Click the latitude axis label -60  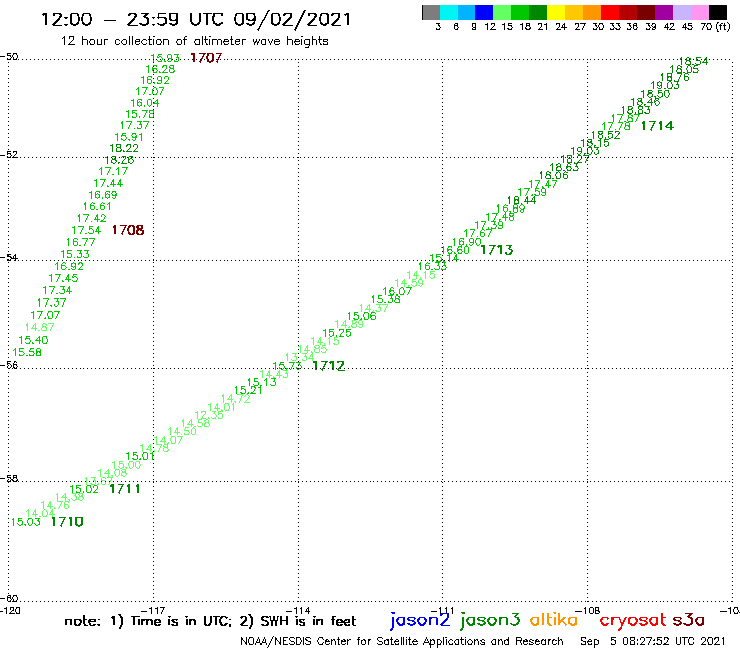click(9, 599)
